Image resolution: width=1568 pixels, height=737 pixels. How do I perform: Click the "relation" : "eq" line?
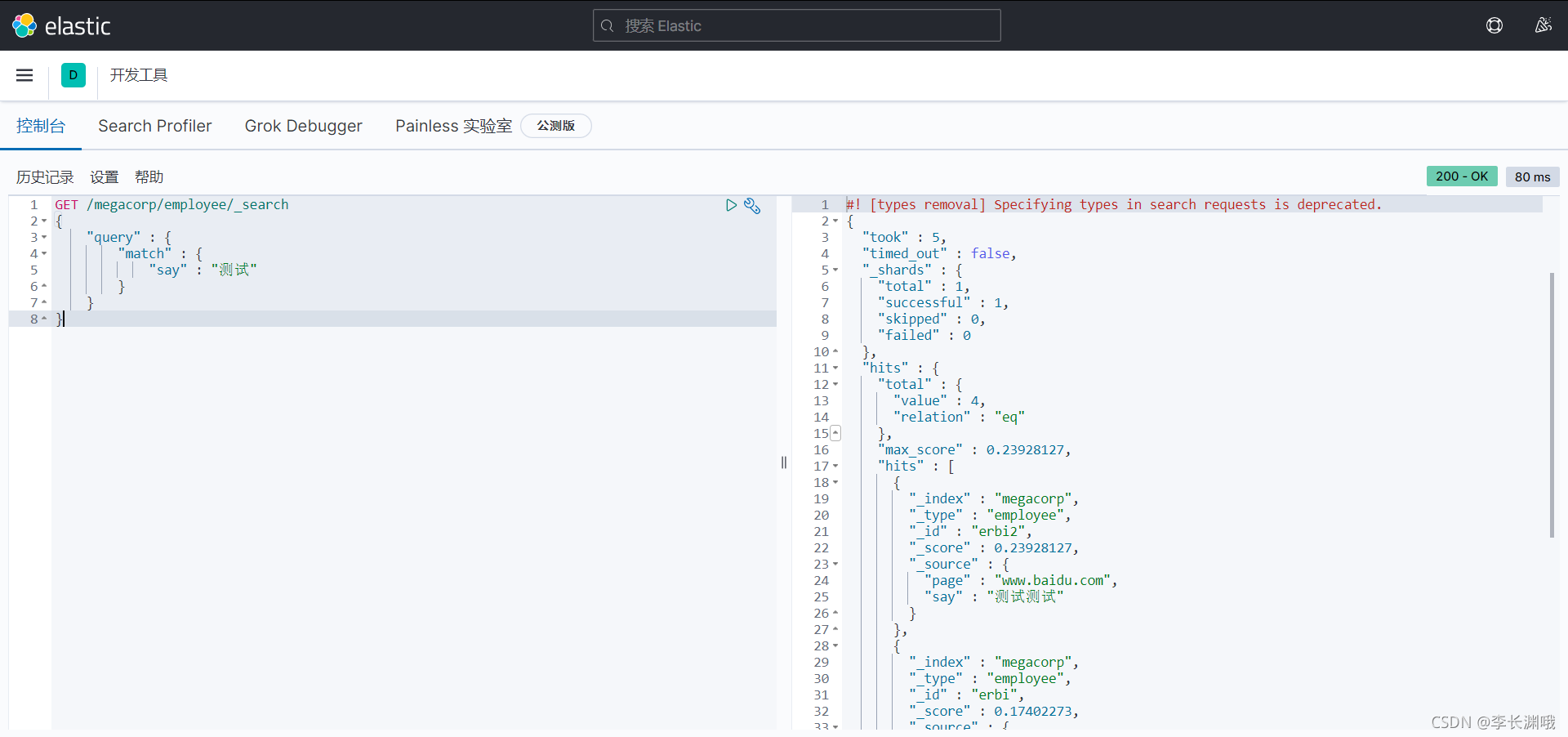[959, 418]
